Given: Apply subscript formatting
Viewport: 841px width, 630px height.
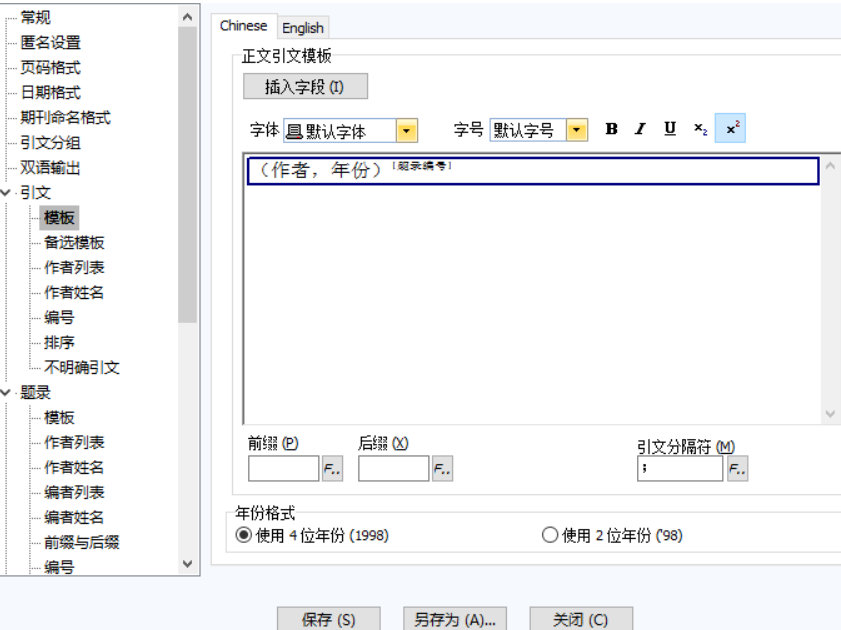Looking at the screenshot, I should (701, 129).
